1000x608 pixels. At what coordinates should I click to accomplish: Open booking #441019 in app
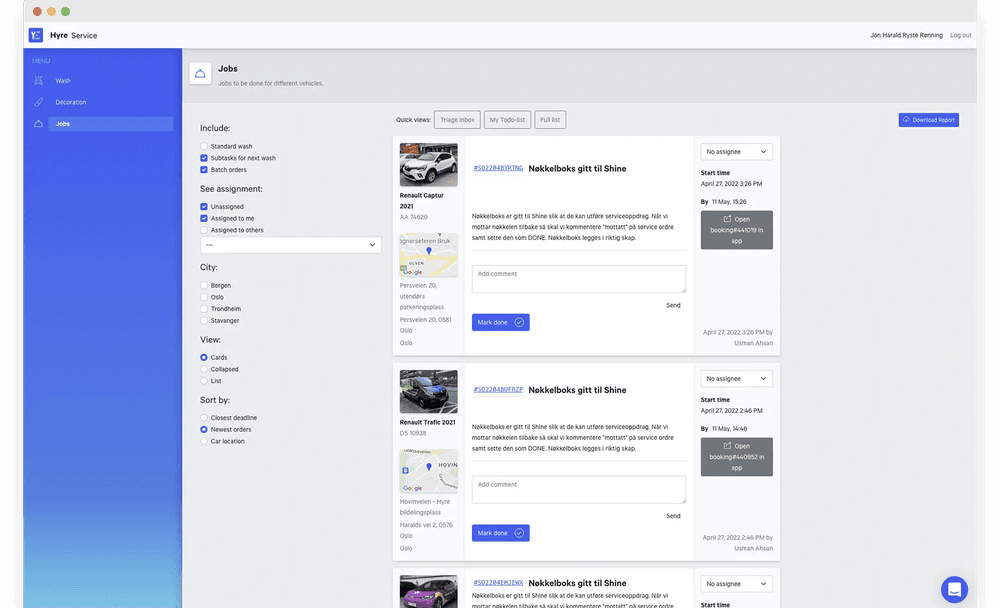pos(736,230)
